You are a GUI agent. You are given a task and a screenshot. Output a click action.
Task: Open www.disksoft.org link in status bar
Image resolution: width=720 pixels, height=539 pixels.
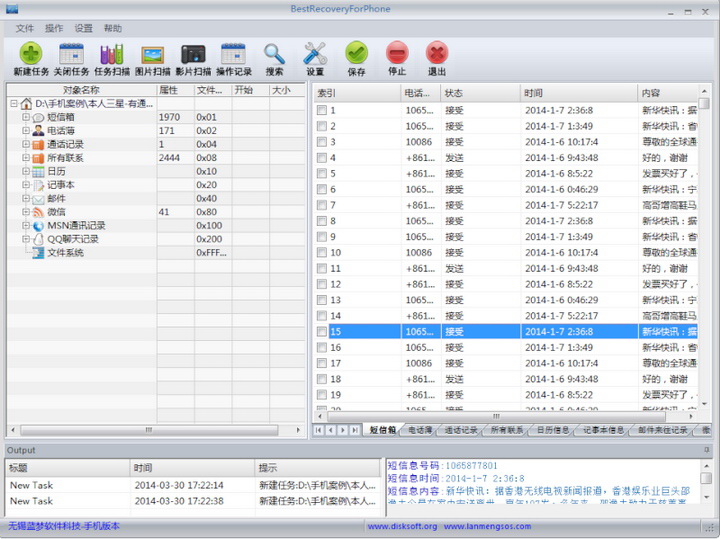click(x=402, y=526)
